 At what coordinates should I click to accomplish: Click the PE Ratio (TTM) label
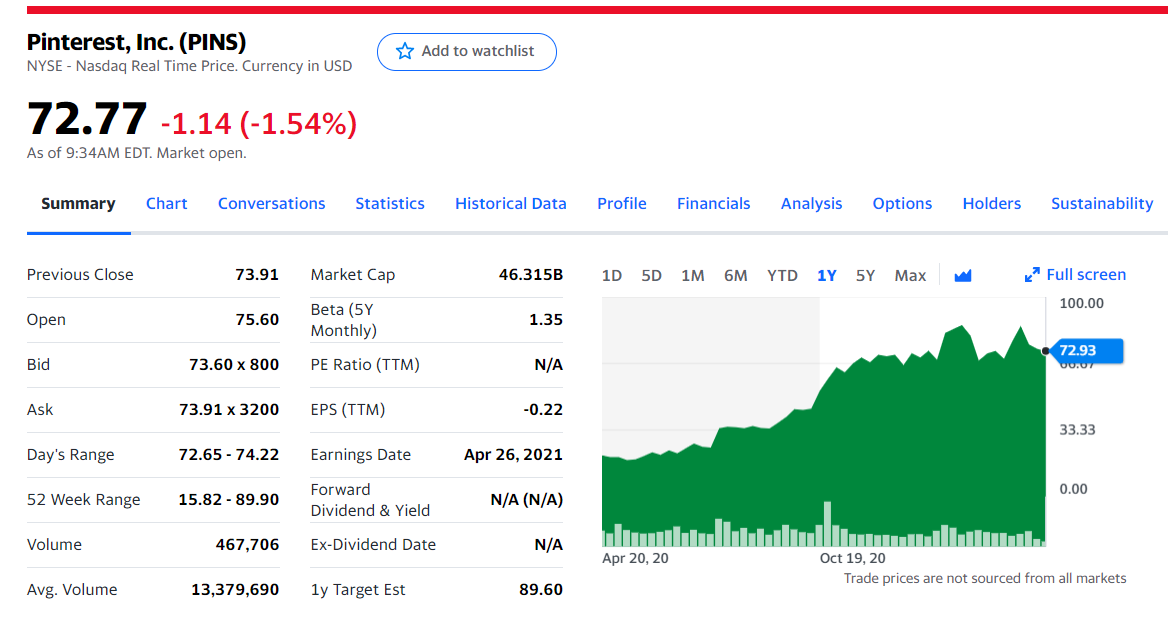pos(365,364)
